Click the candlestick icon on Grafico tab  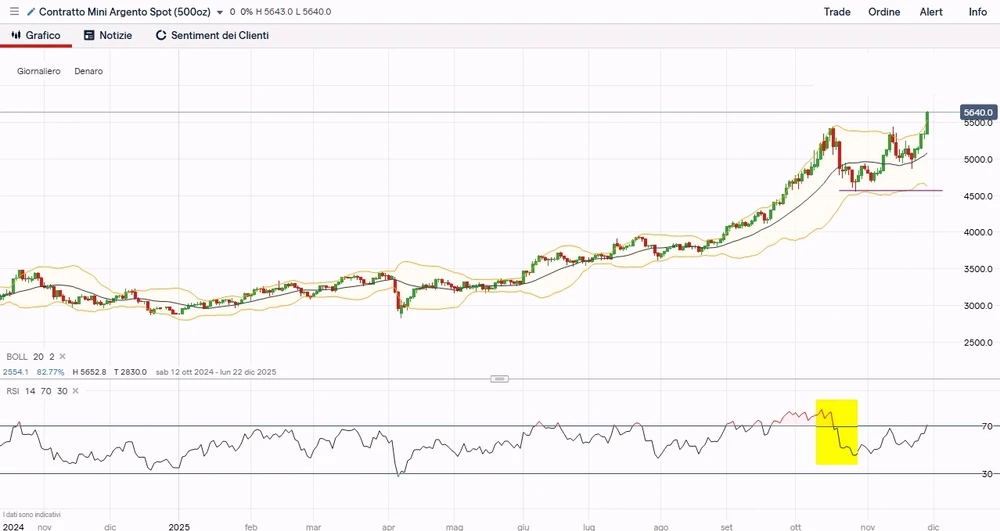click(x=16, y=35)
